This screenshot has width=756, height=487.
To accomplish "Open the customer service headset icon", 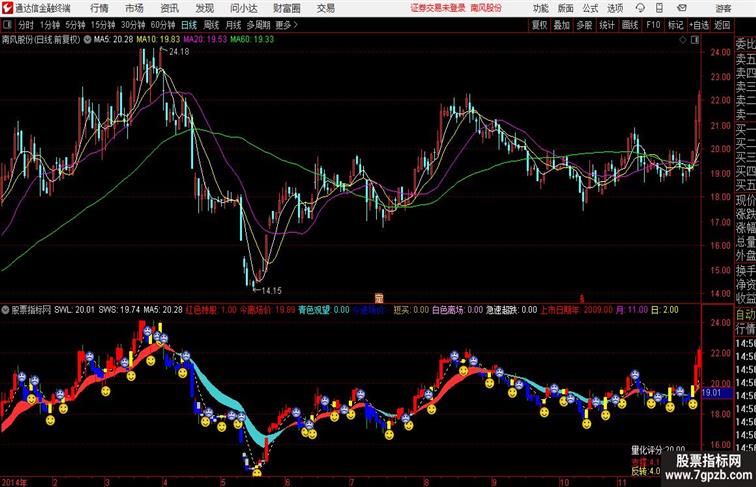I will coord(640,8).
